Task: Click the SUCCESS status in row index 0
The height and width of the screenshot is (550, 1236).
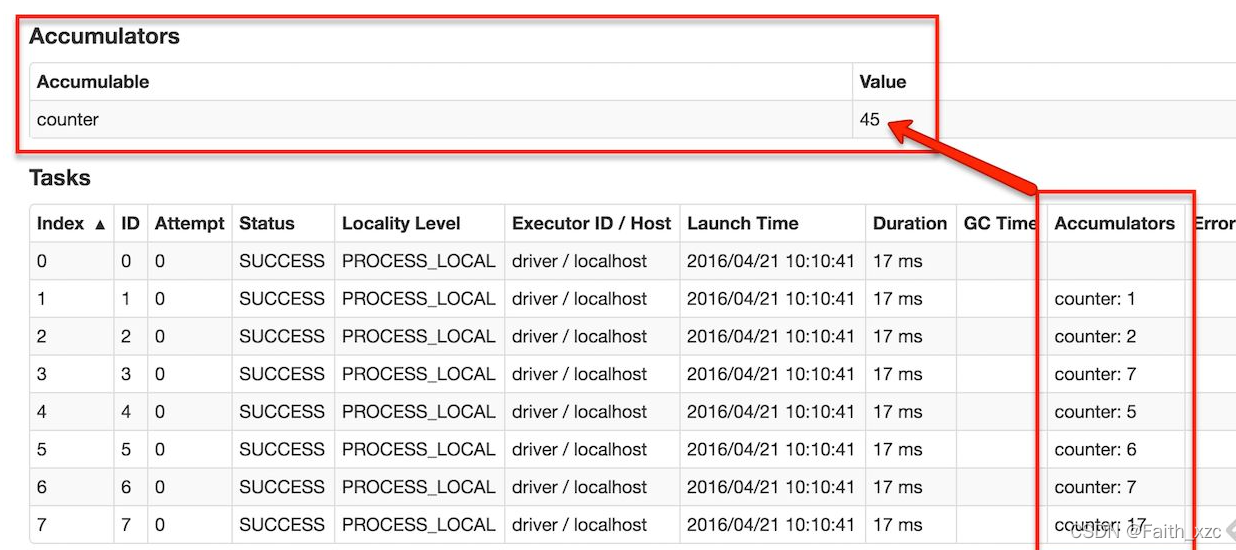Action: coord(282,261)
